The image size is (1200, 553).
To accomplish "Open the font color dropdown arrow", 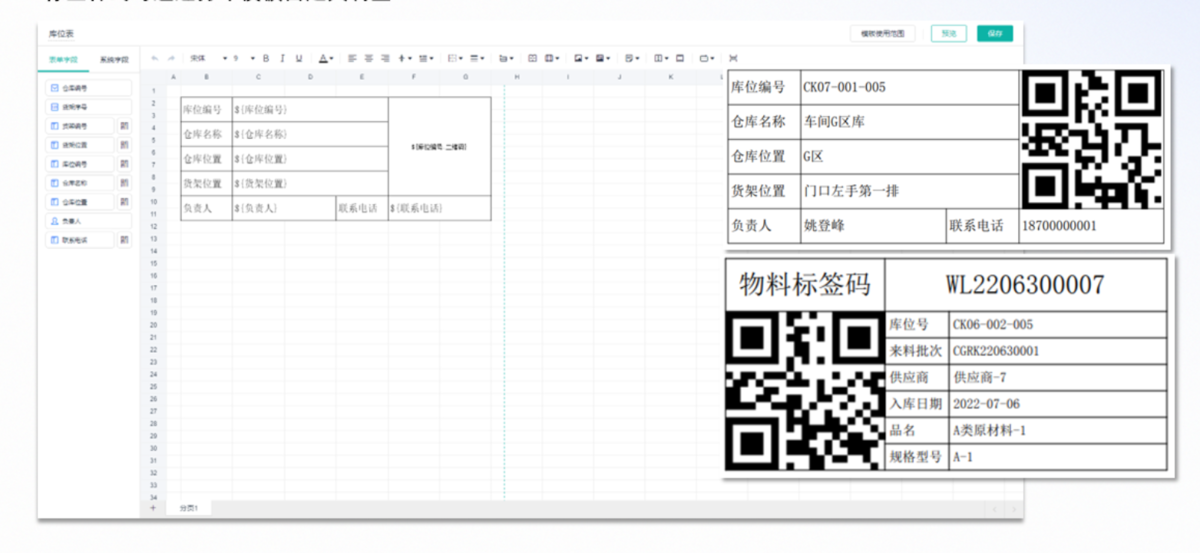I will (x=331, y=58).
